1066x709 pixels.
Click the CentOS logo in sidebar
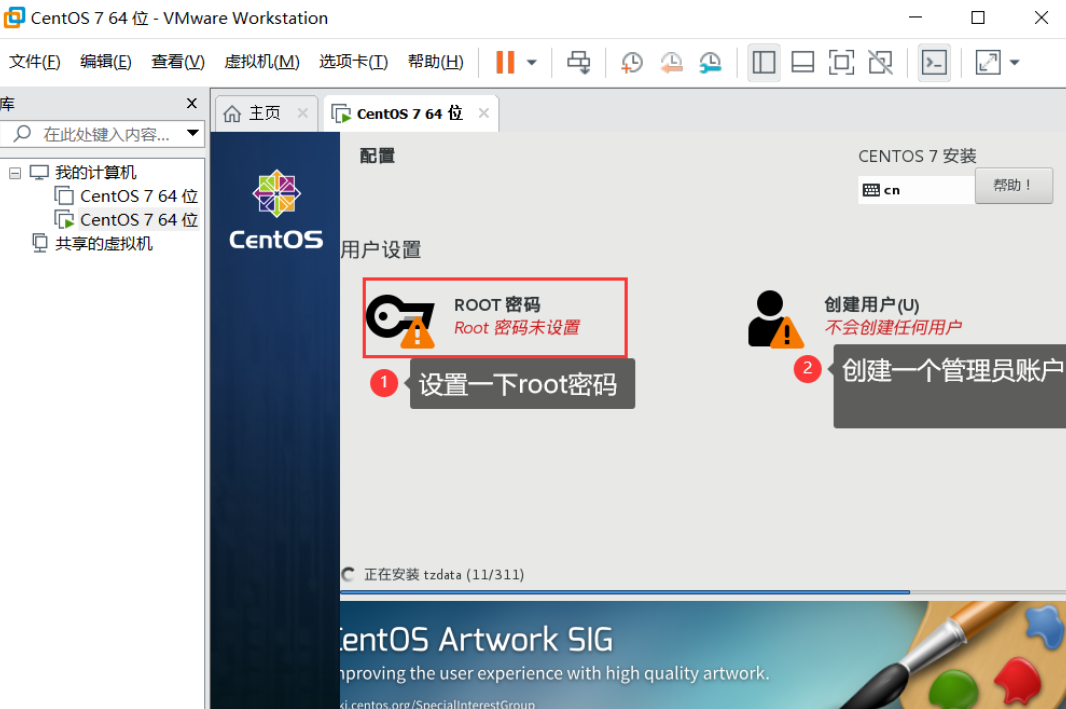click(x=276, y=210)
